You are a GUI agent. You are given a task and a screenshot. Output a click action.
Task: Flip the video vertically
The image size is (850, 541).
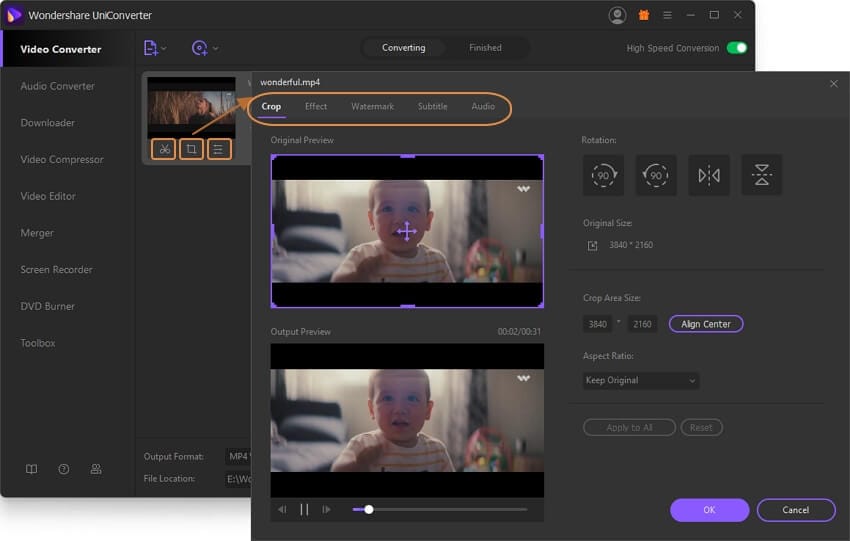click(x=762, y=175)
